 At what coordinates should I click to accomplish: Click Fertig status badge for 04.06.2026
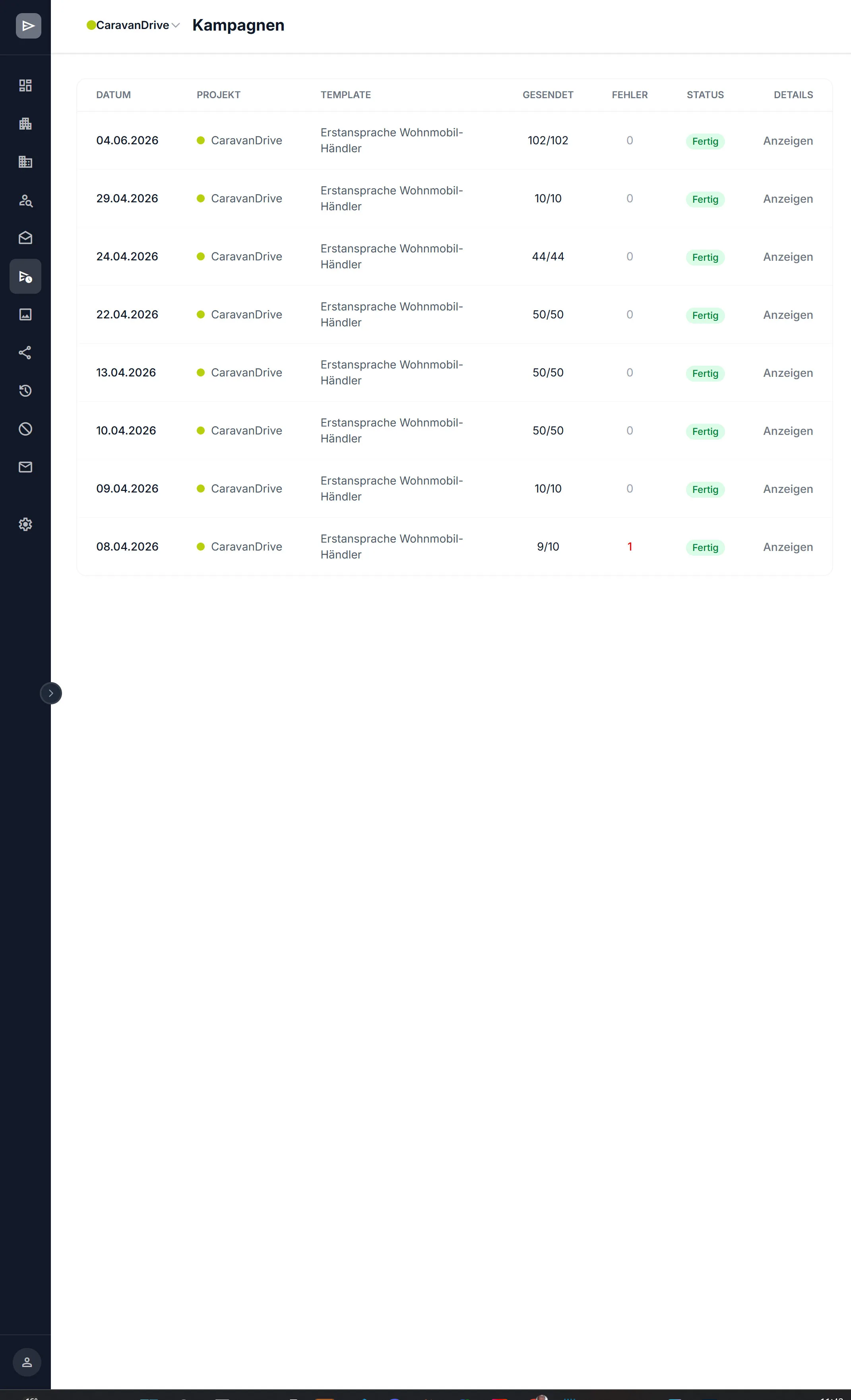tap(705, 142)
